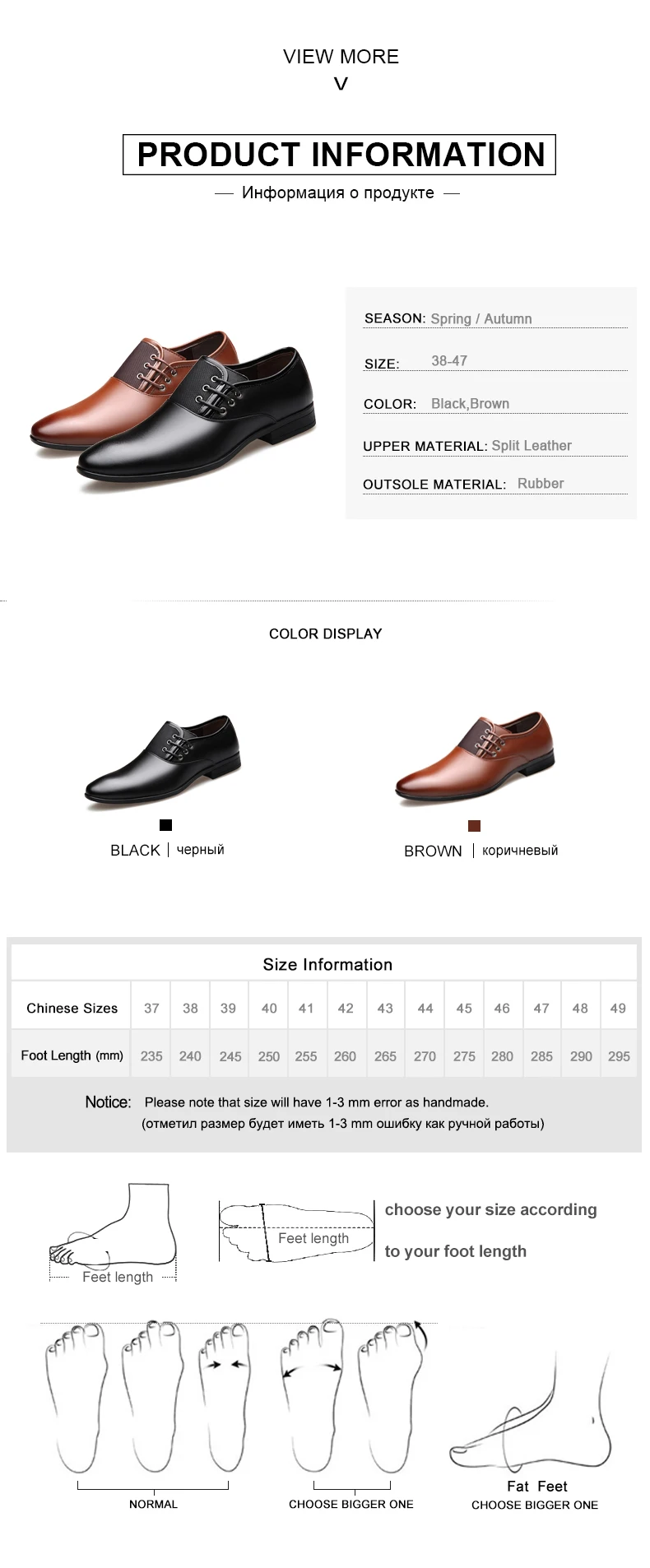This screenshot has width=650, height=1568.
Task: Click the PRODUCT INFORMATION heading box
Action: (339, 155)
